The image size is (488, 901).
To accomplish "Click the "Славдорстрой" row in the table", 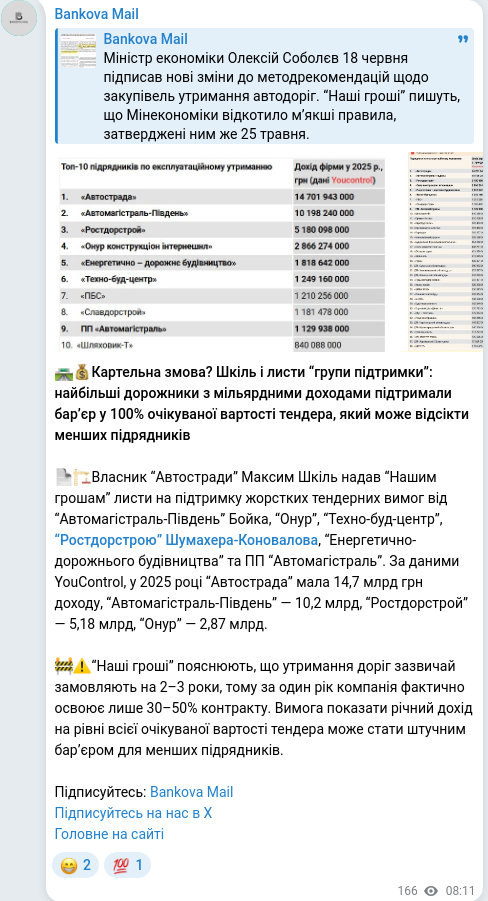I will click(x=222, y=312).
